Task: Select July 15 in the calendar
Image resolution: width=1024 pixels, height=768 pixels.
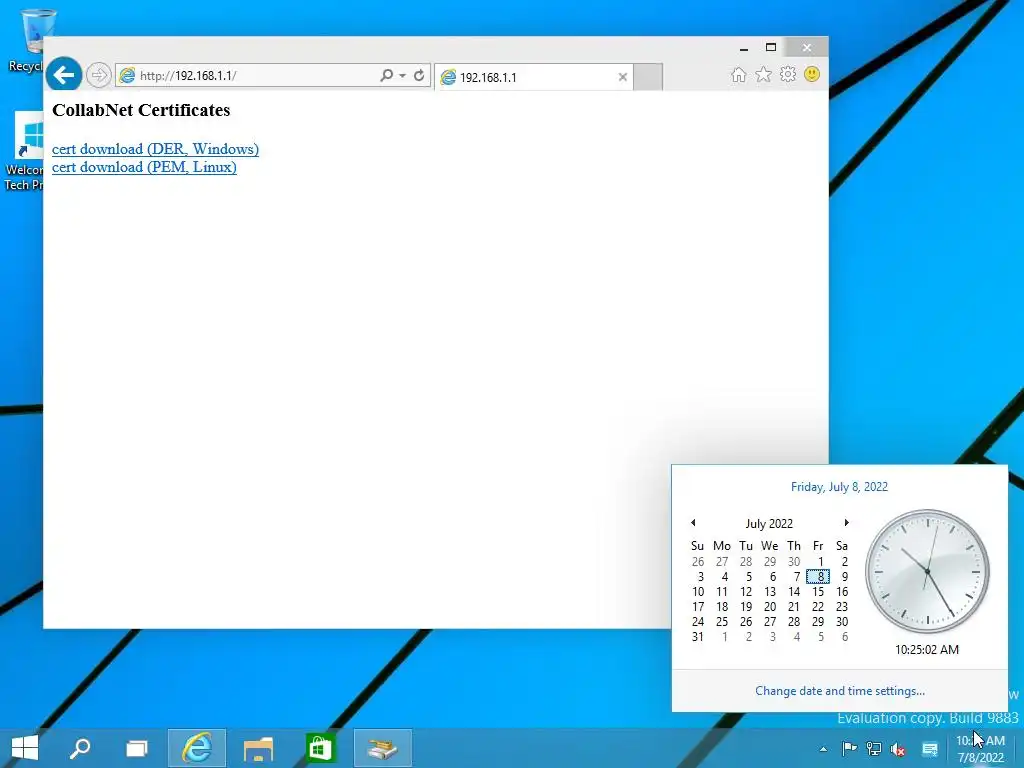Action: coord(818,592)
